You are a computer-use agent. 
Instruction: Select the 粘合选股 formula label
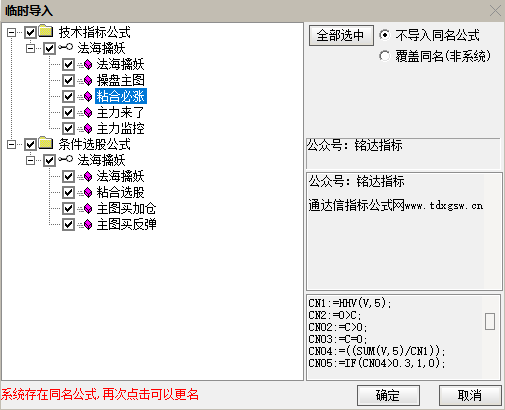point(121,192)
